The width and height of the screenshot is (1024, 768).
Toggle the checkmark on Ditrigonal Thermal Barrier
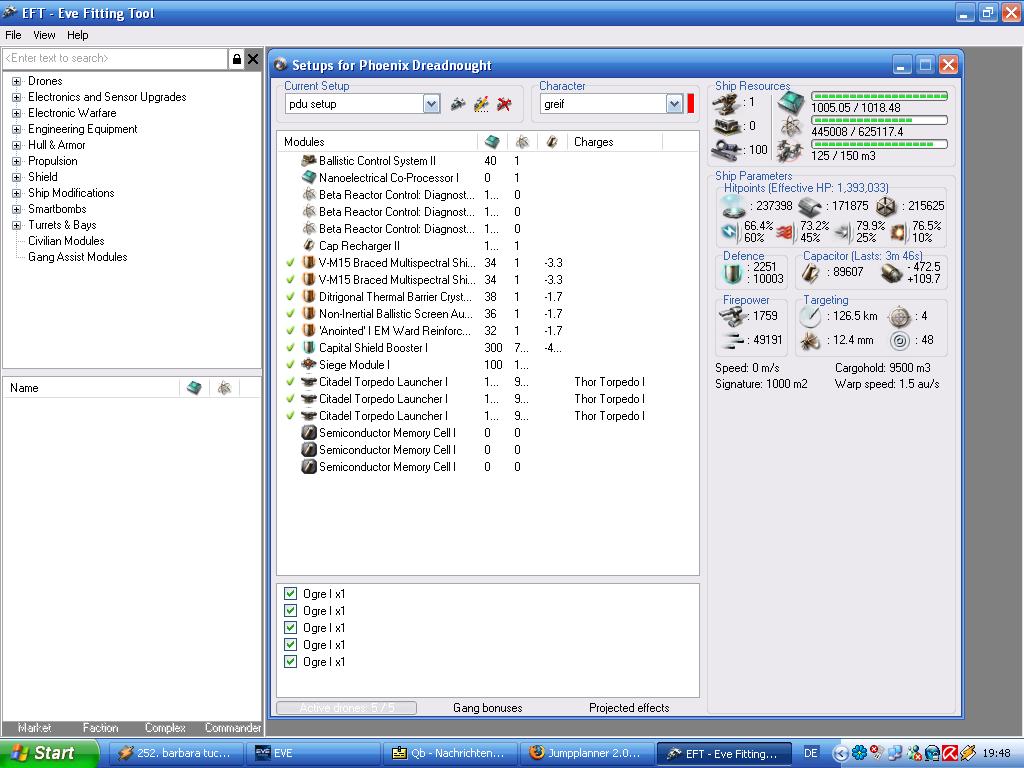pyautogui.click(x=291, y=296)
